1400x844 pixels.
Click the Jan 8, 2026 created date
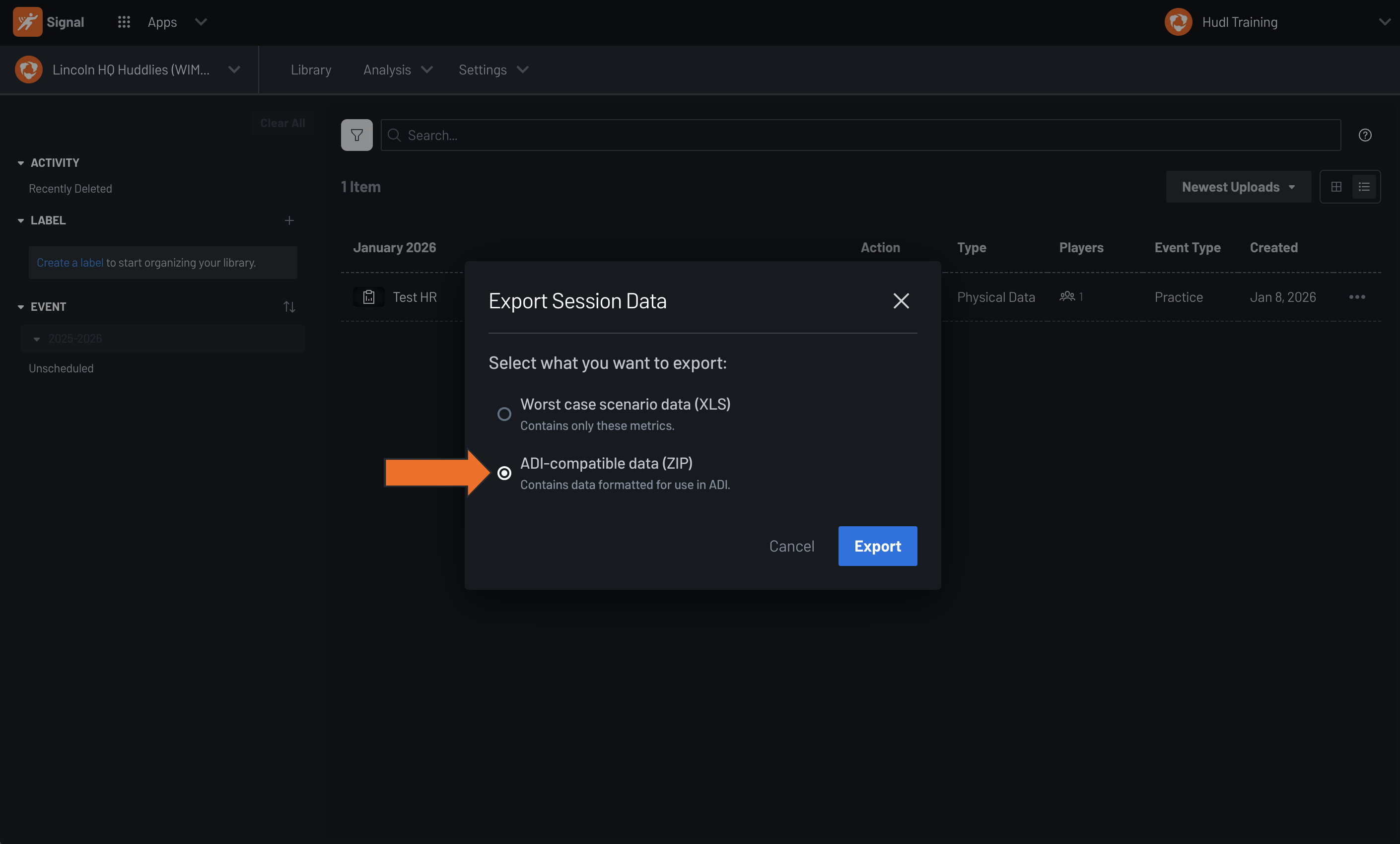pos(1282,297)
